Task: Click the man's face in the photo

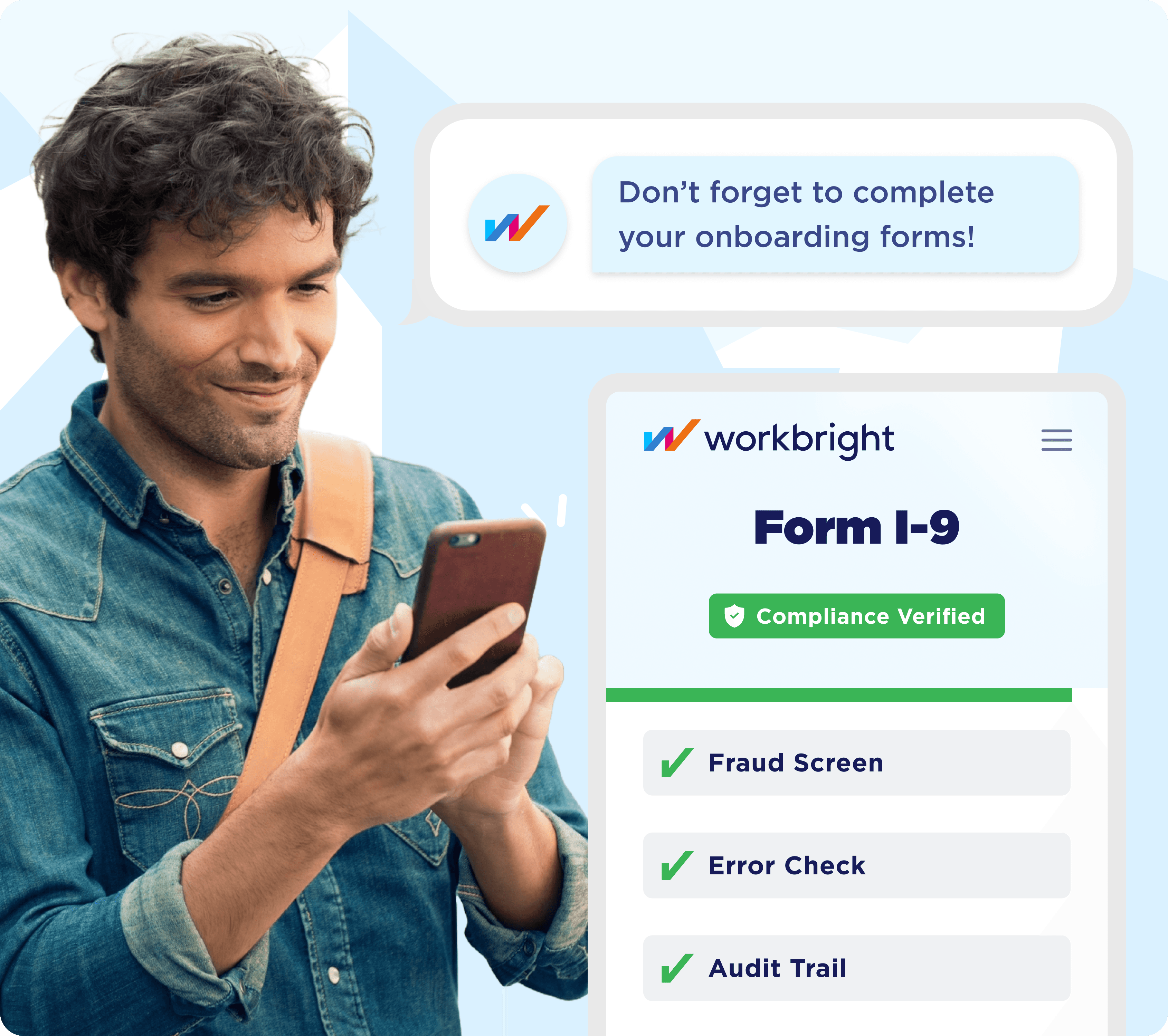Action: 229,337
